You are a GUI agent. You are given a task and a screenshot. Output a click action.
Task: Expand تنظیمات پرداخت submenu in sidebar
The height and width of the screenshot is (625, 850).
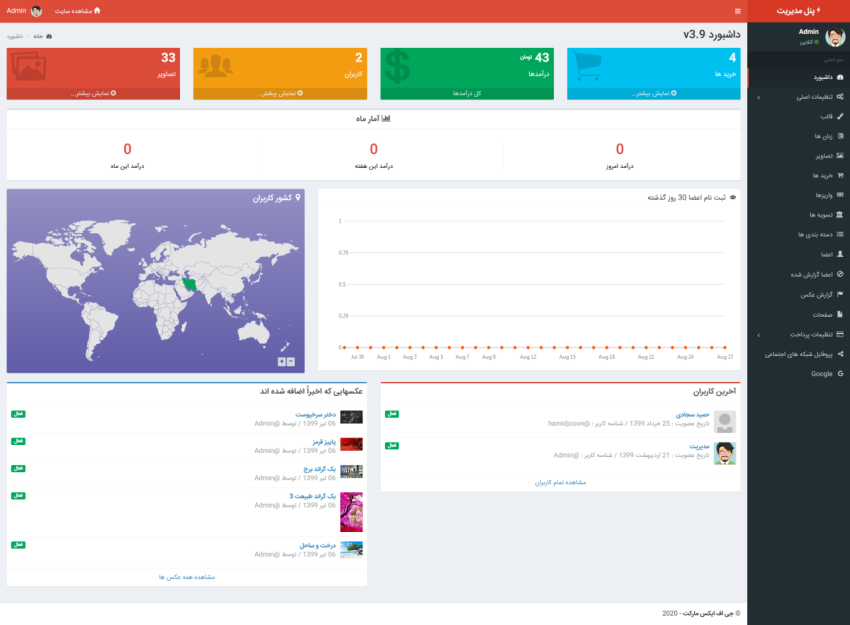[800, 334]
